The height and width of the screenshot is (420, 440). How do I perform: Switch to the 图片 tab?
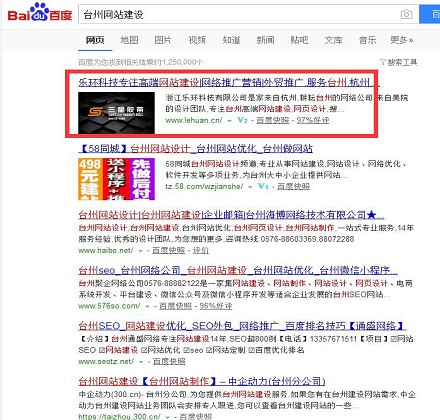point(163,40)
